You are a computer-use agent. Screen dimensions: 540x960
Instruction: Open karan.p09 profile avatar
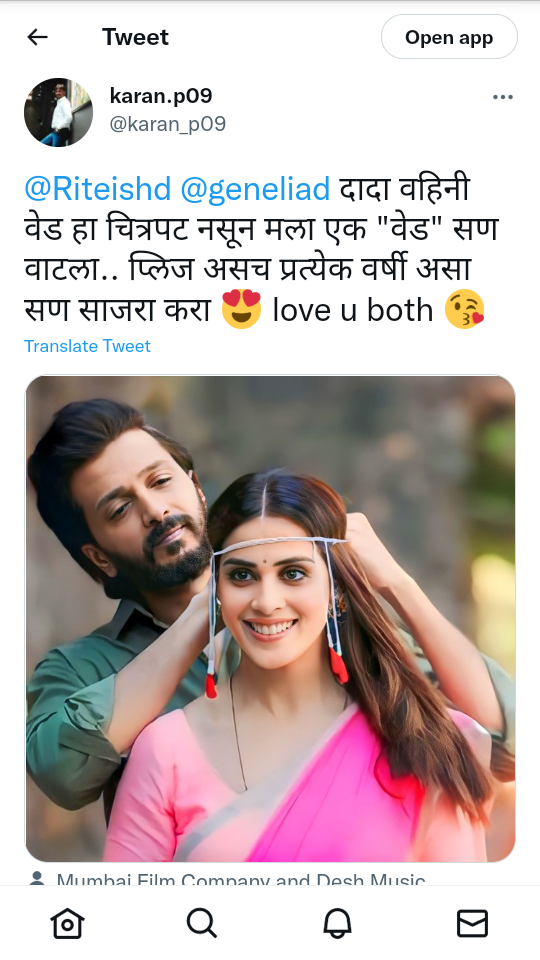pos(58,112)
